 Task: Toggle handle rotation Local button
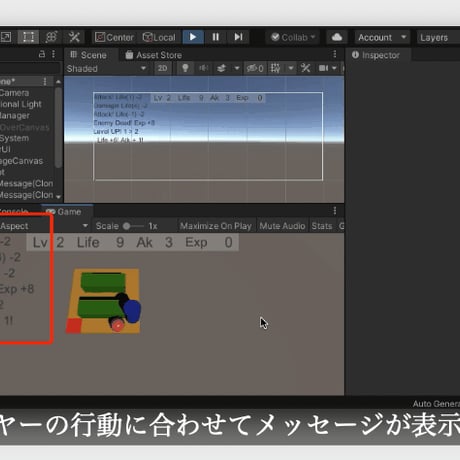tap(159, 37)
